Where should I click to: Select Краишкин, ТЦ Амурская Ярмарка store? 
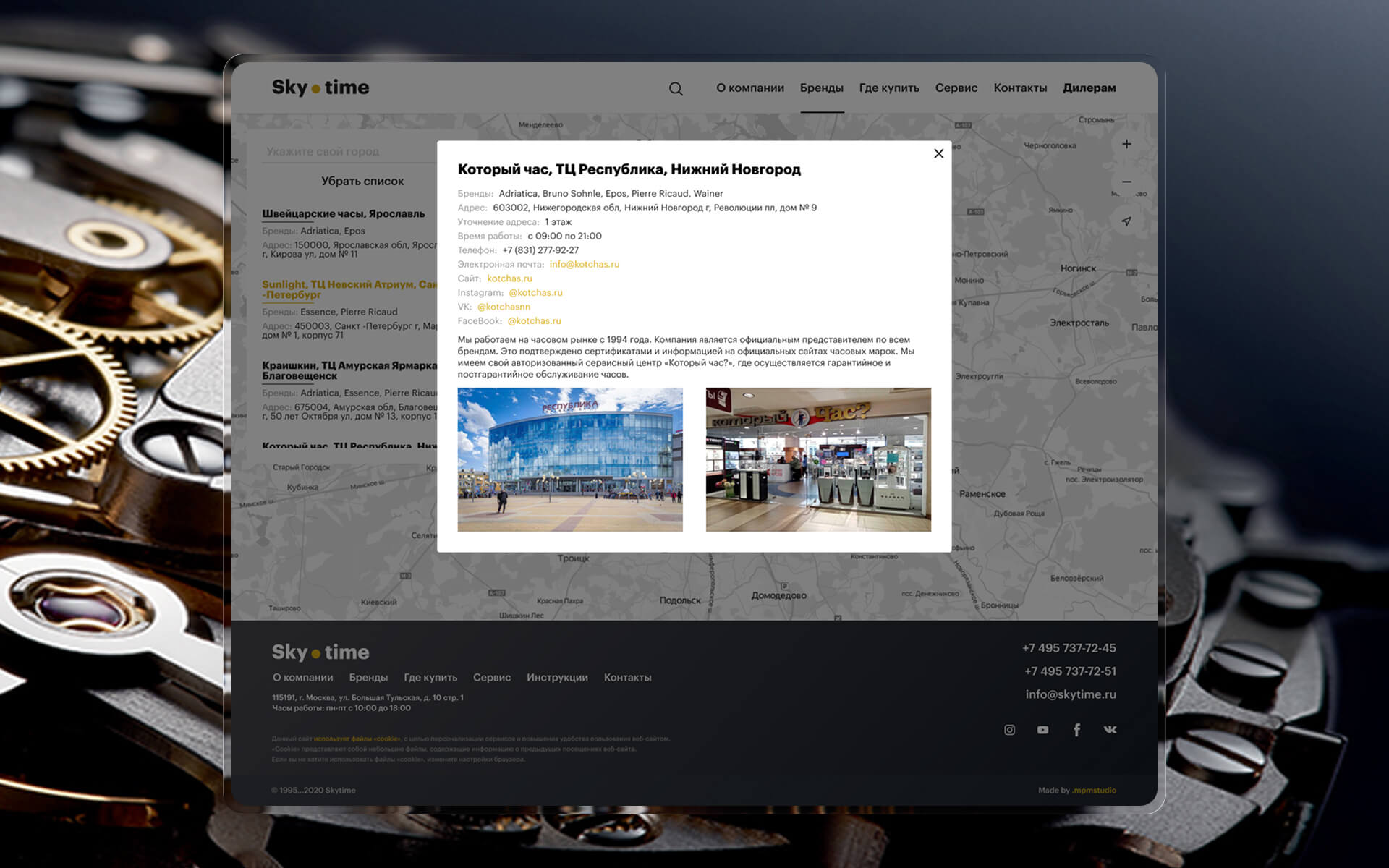(349, 370)
